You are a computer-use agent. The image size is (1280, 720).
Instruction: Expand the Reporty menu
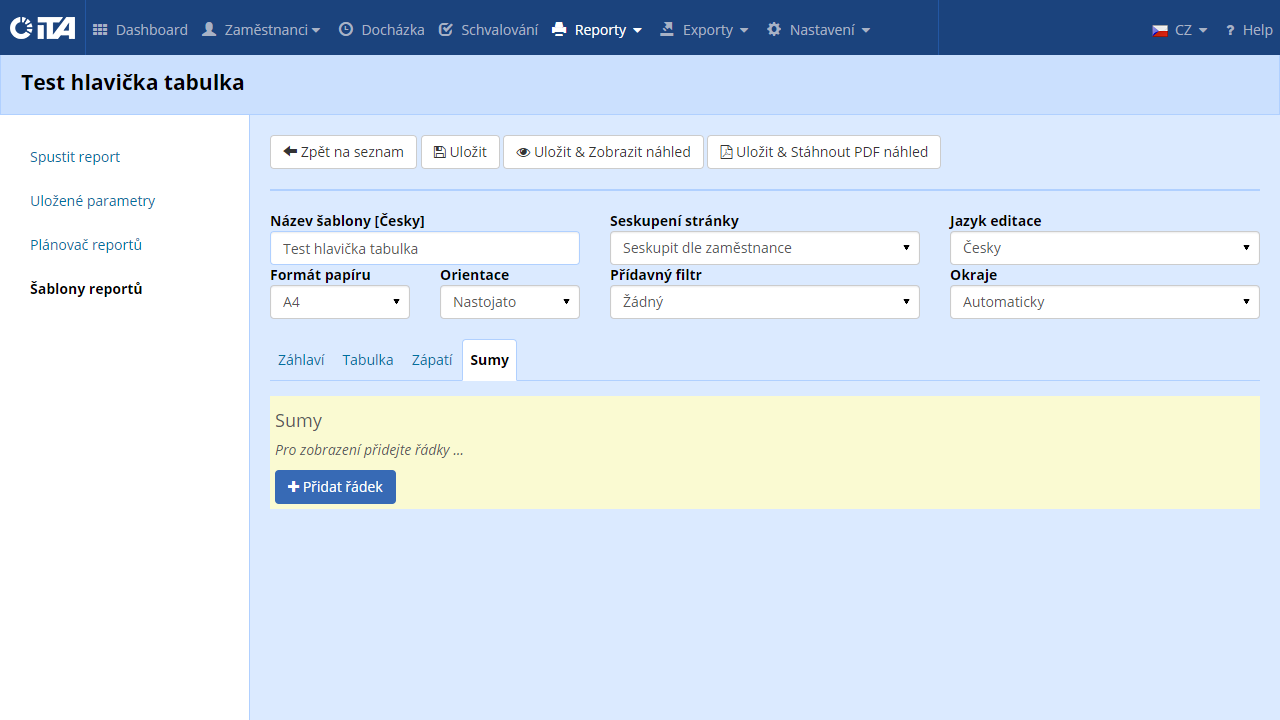tap(597, 30)
